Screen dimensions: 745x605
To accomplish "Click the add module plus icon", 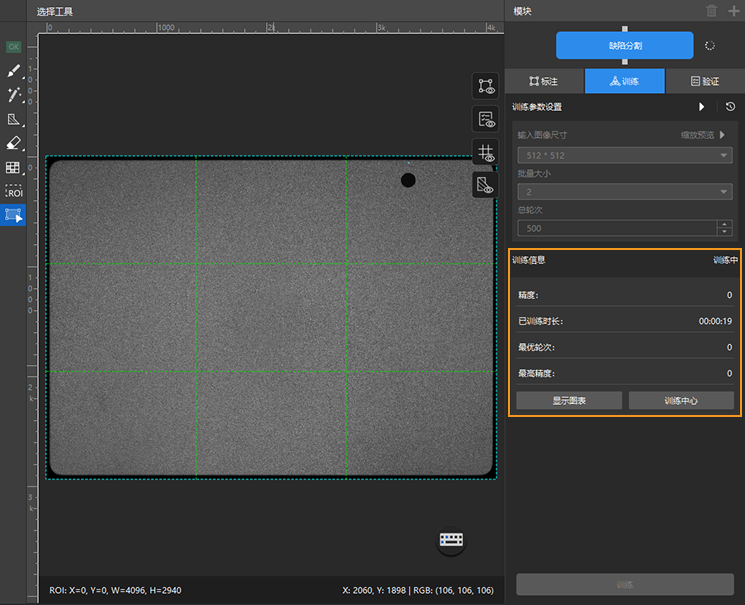I will point(734,11).
